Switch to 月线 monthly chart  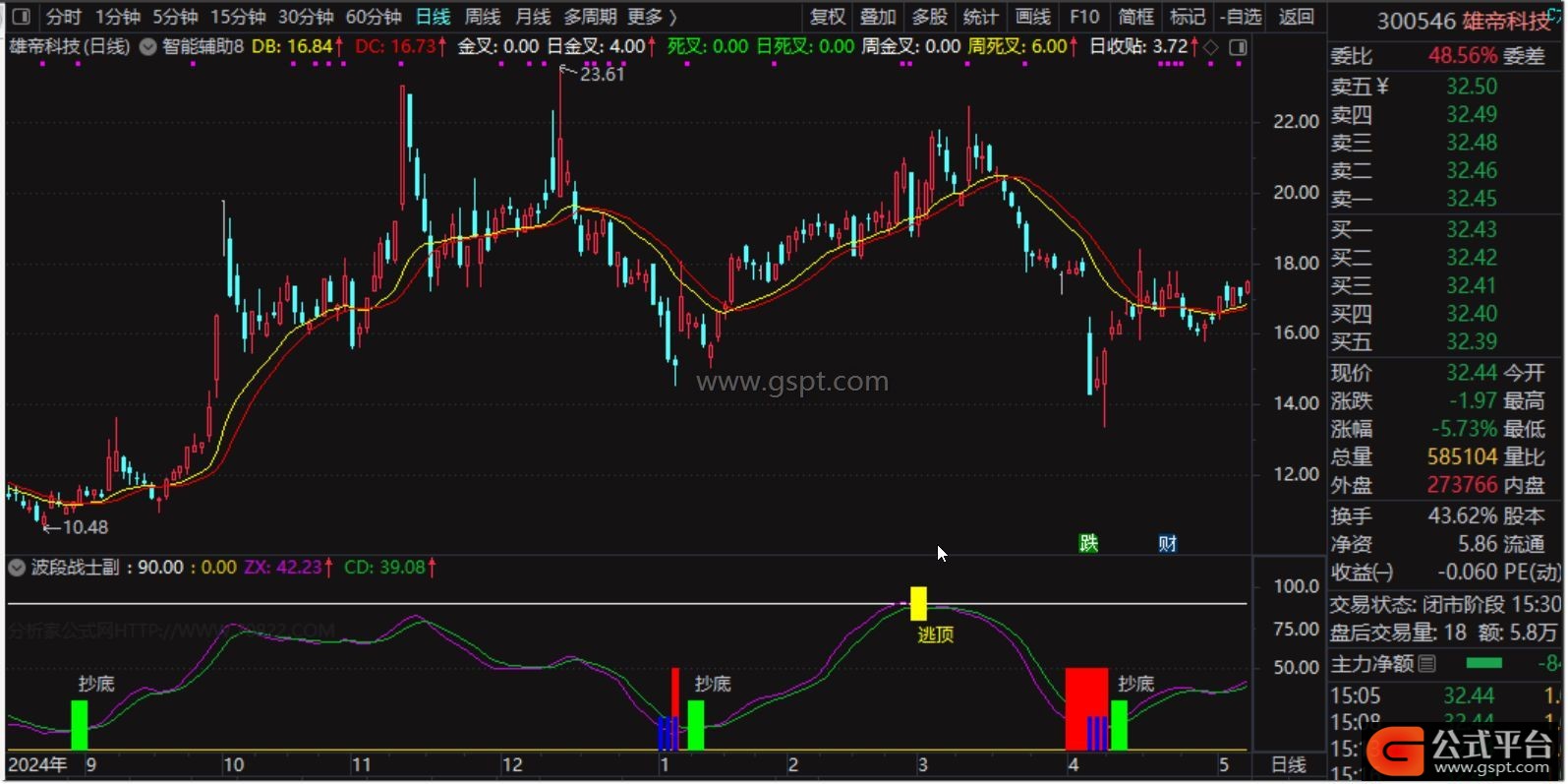coord(533,17)
